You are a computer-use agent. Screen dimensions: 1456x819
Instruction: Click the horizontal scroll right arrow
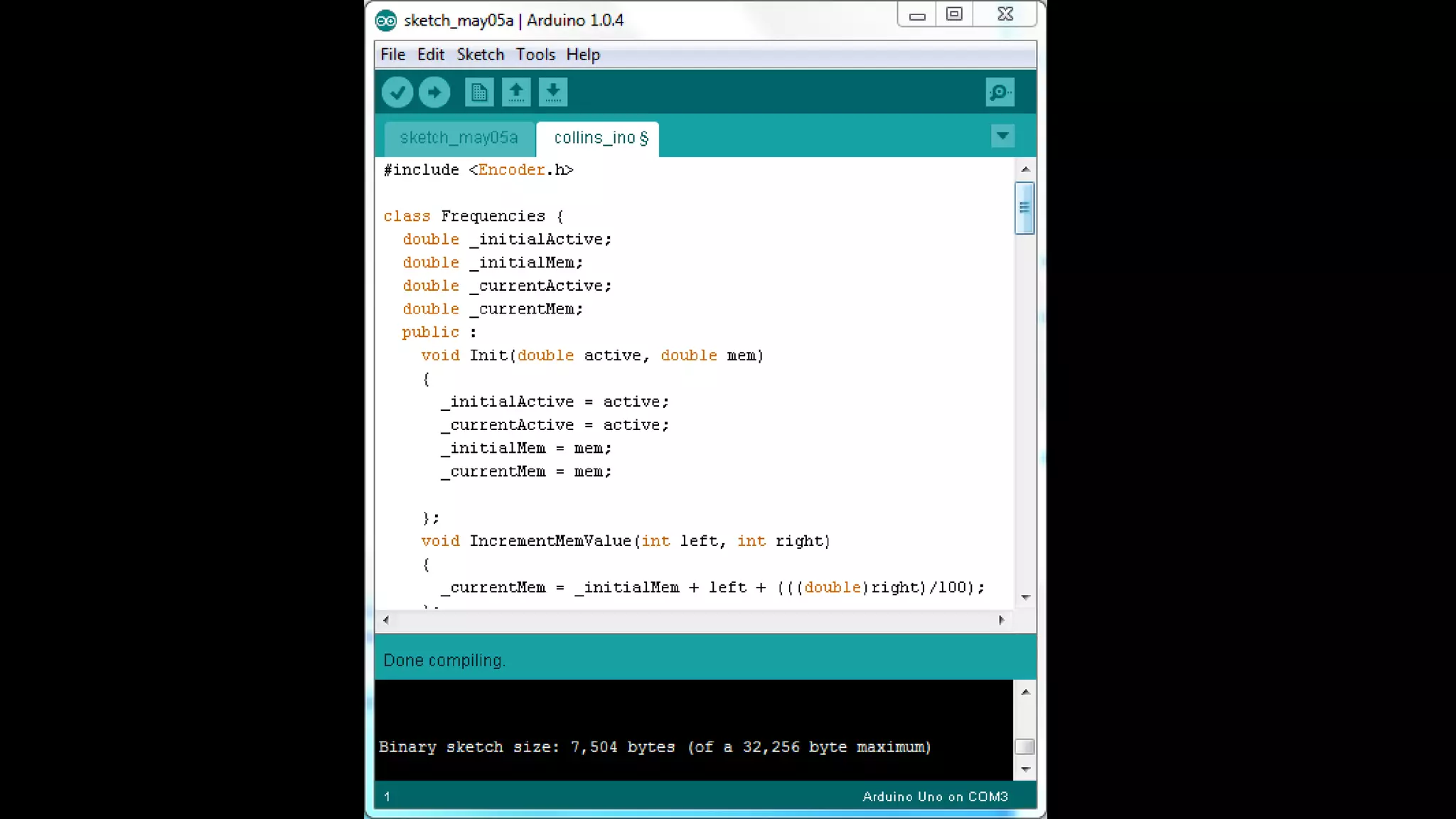(1001, 620)
